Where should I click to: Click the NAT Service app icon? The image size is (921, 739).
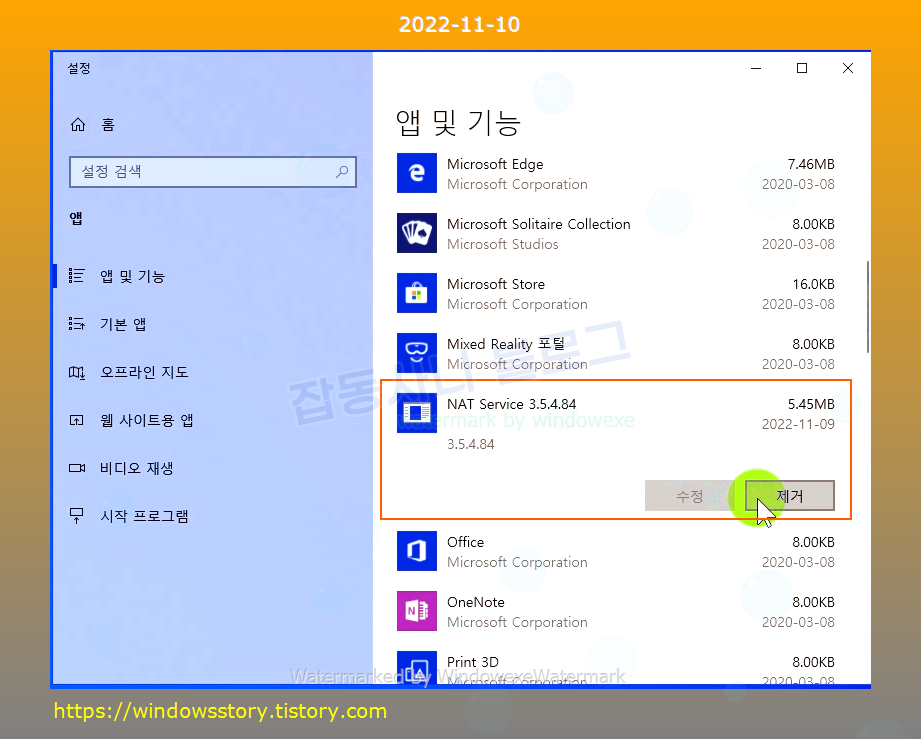point(416,412)
